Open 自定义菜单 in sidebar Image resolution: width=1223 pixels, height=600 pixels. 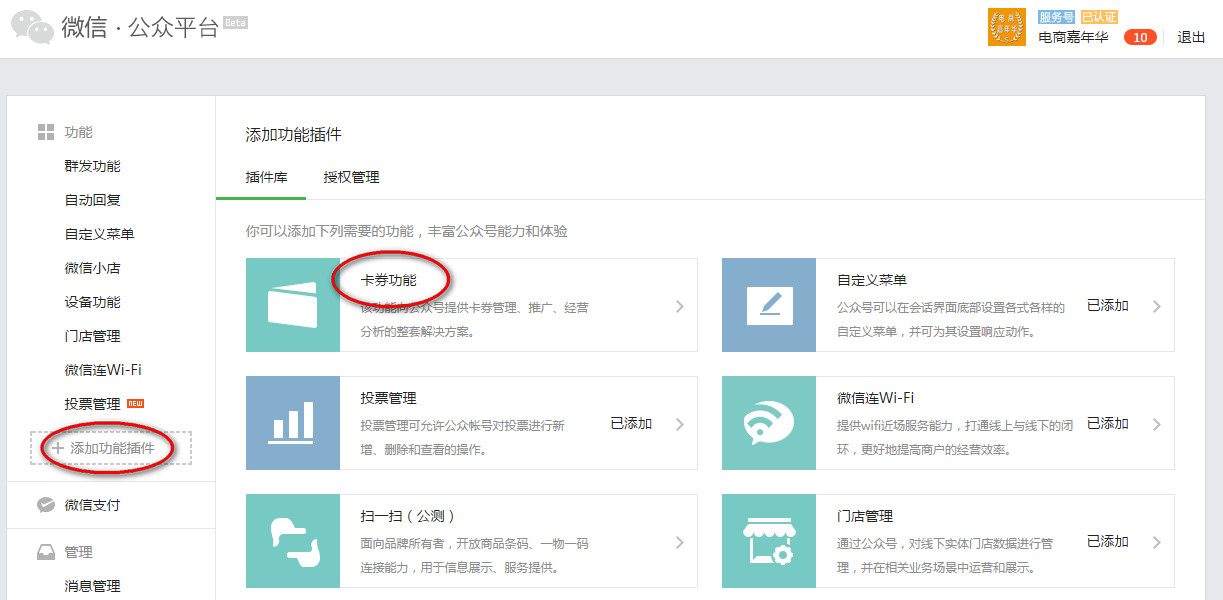click(100, 234)
